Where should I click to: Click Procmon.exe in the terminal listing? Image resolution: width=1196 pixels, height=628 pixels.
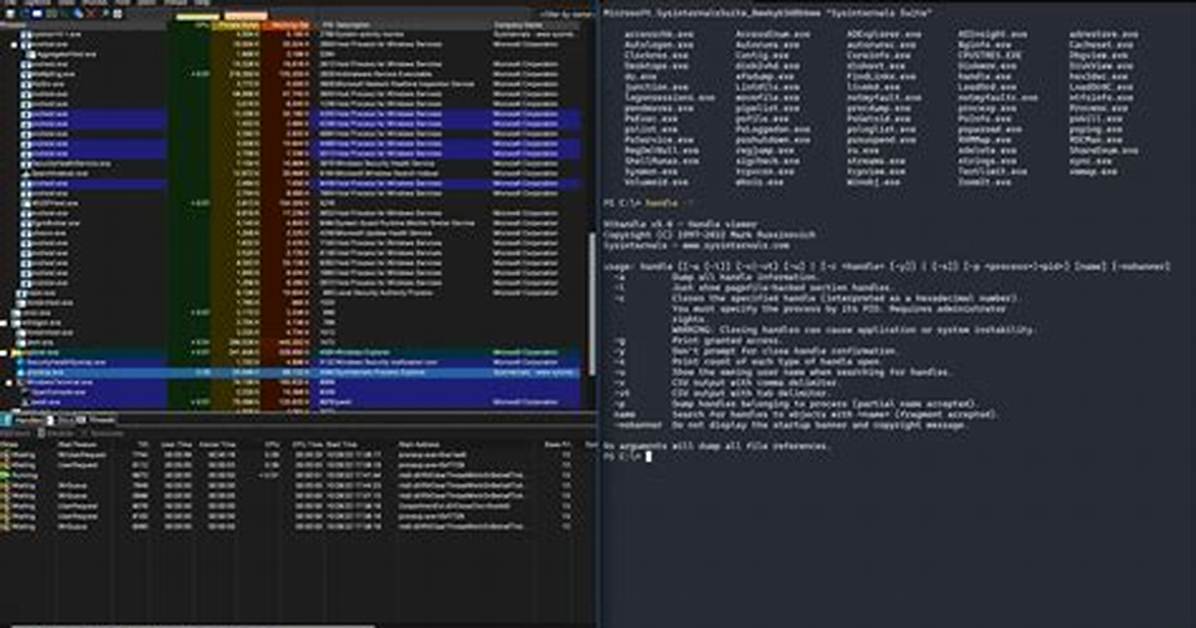(x=1098, y=108)
